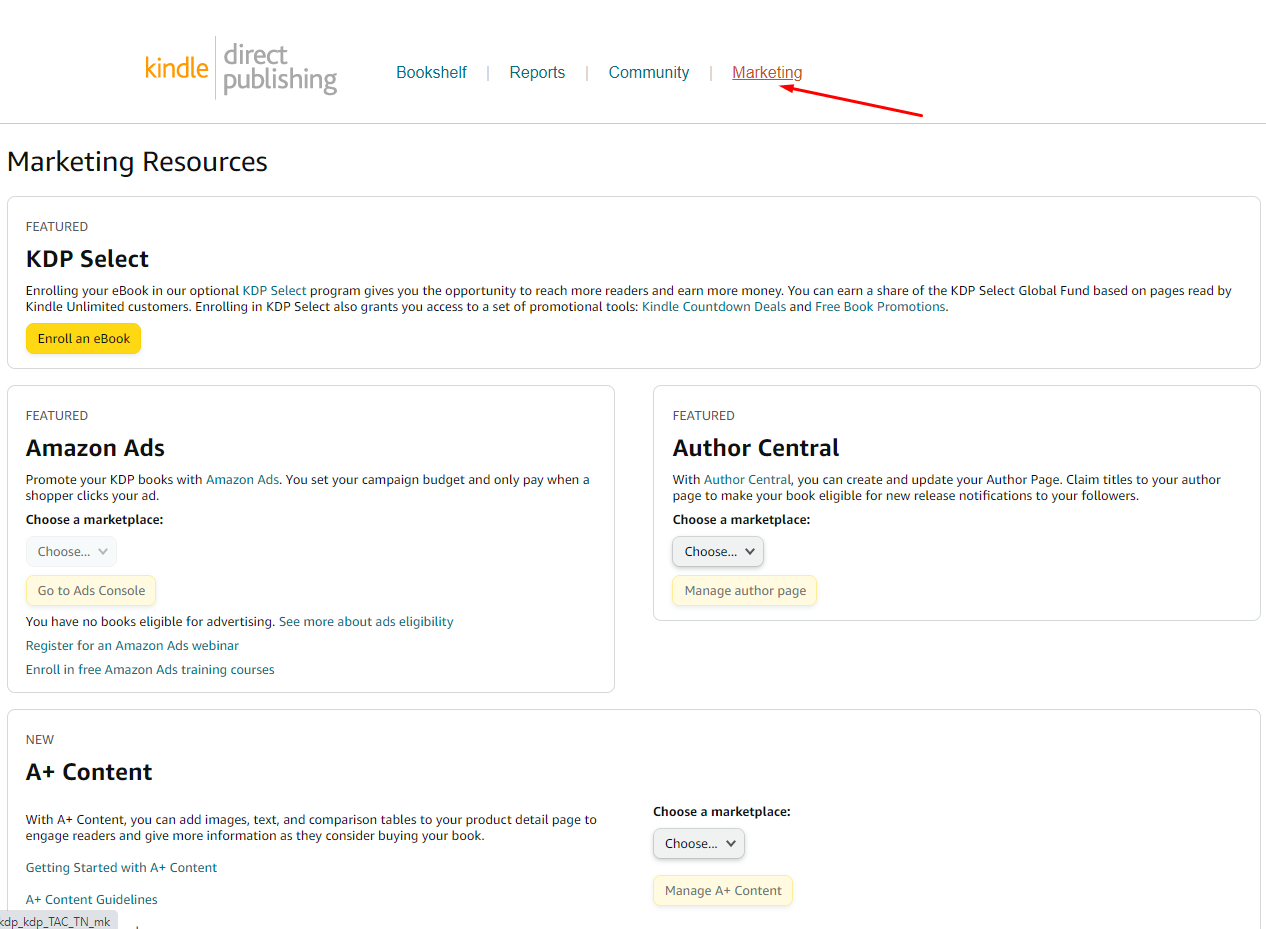Click the Manage author page button
Screen dimensions: 1266x929
pos(745,591)
